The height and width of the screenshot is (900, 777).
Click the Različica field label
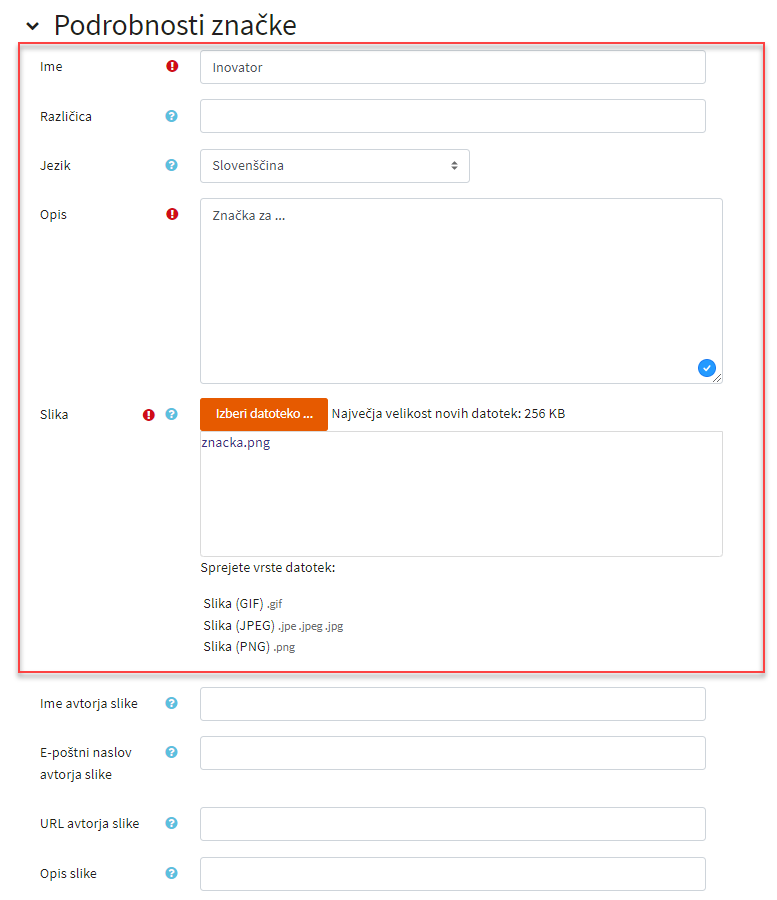tap(65, 117)
